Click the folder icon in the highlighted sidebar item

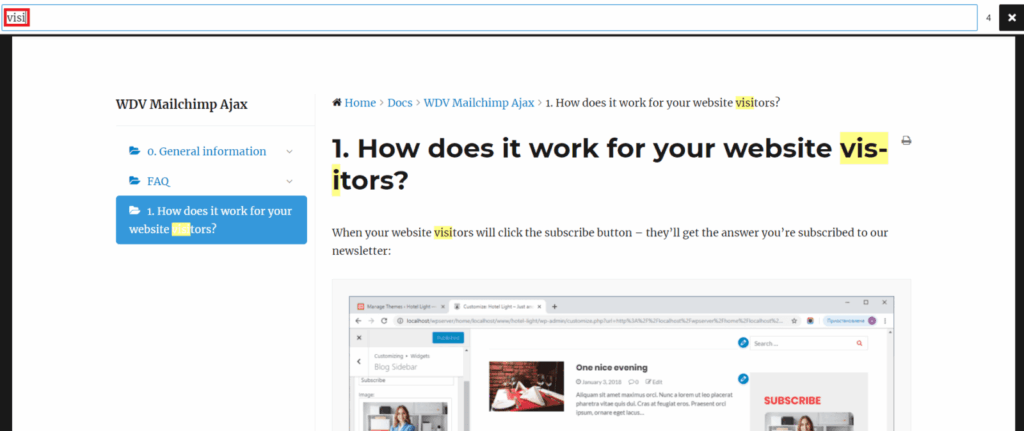coord(134,211)
